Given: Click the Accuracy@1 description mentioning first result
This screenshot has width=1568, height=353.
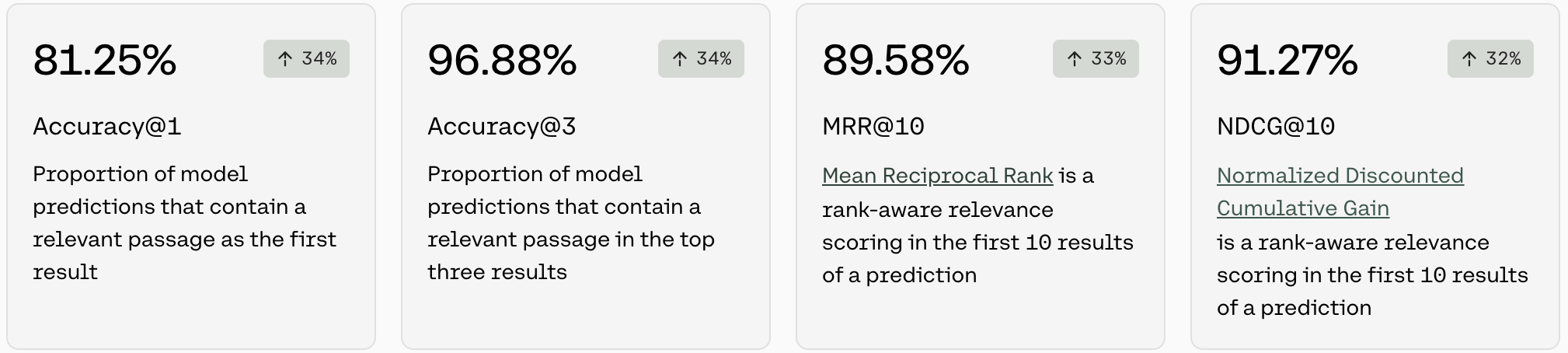Looking at the screenshot, I should click(184, 223).
